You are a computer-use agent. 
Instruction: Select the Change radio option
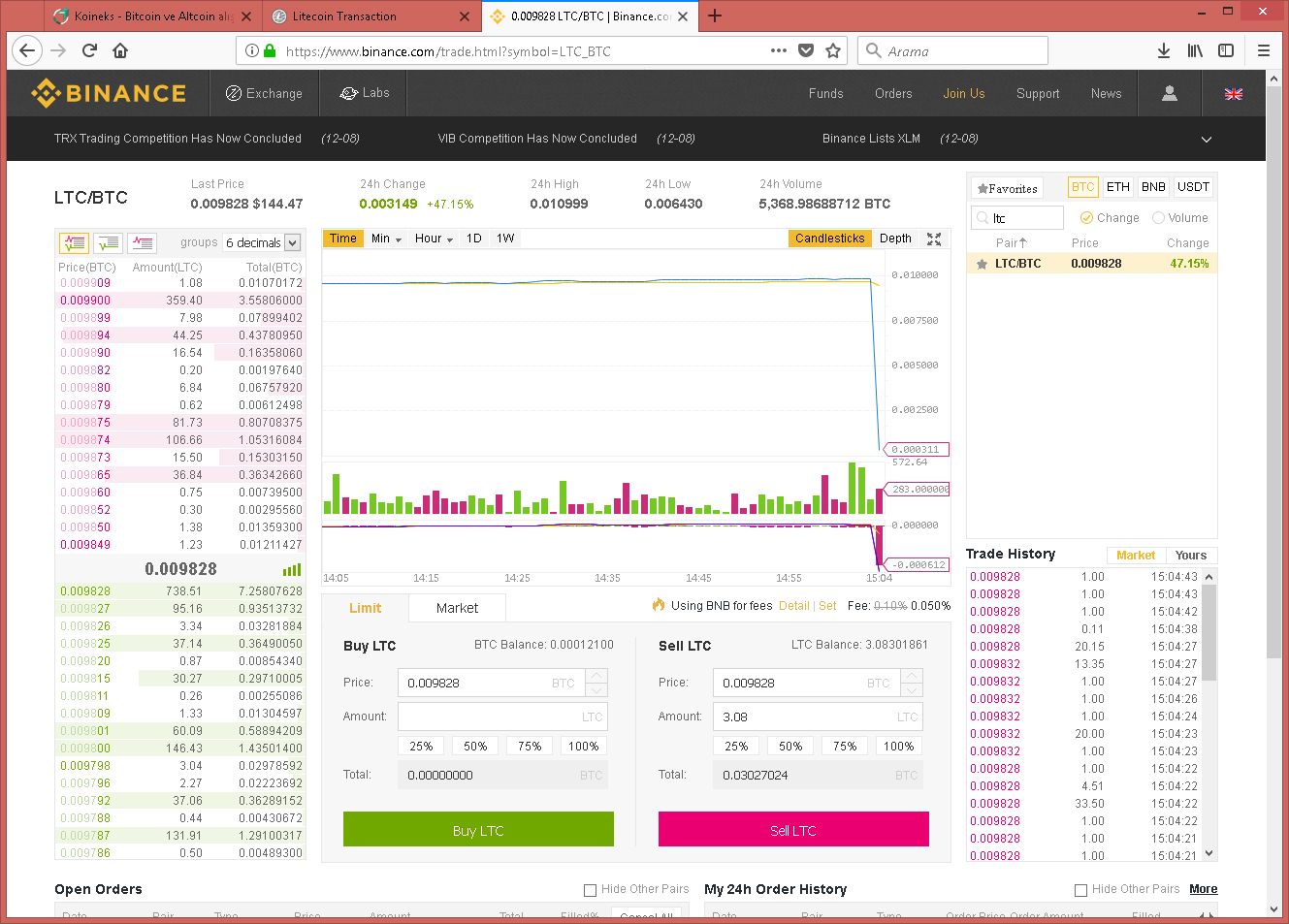(1086, 218)
